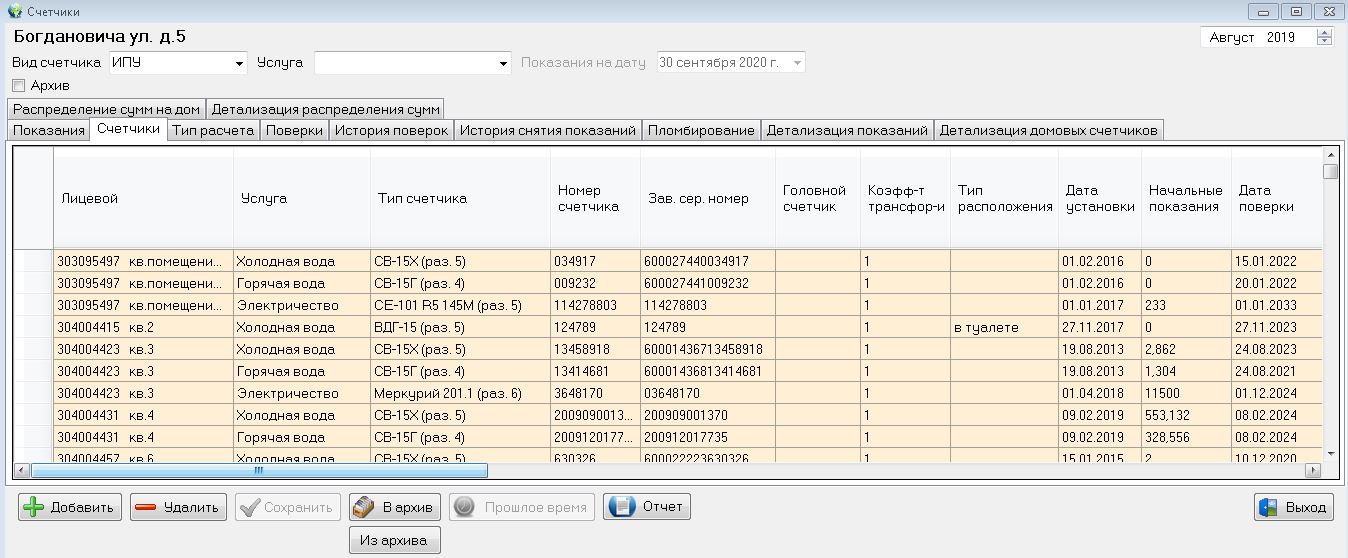Open the История поверок tab
The height and width of the screenshot is (558, 1348).
tap(391, 130)
